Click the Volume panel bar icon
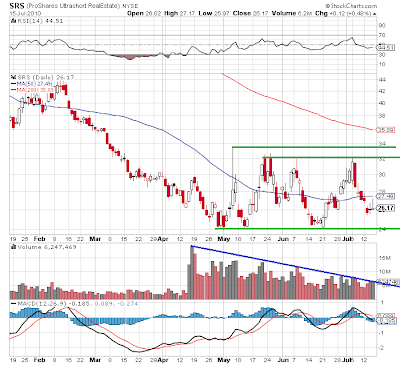This screenshot has width=400, height=365. [14, 247]
